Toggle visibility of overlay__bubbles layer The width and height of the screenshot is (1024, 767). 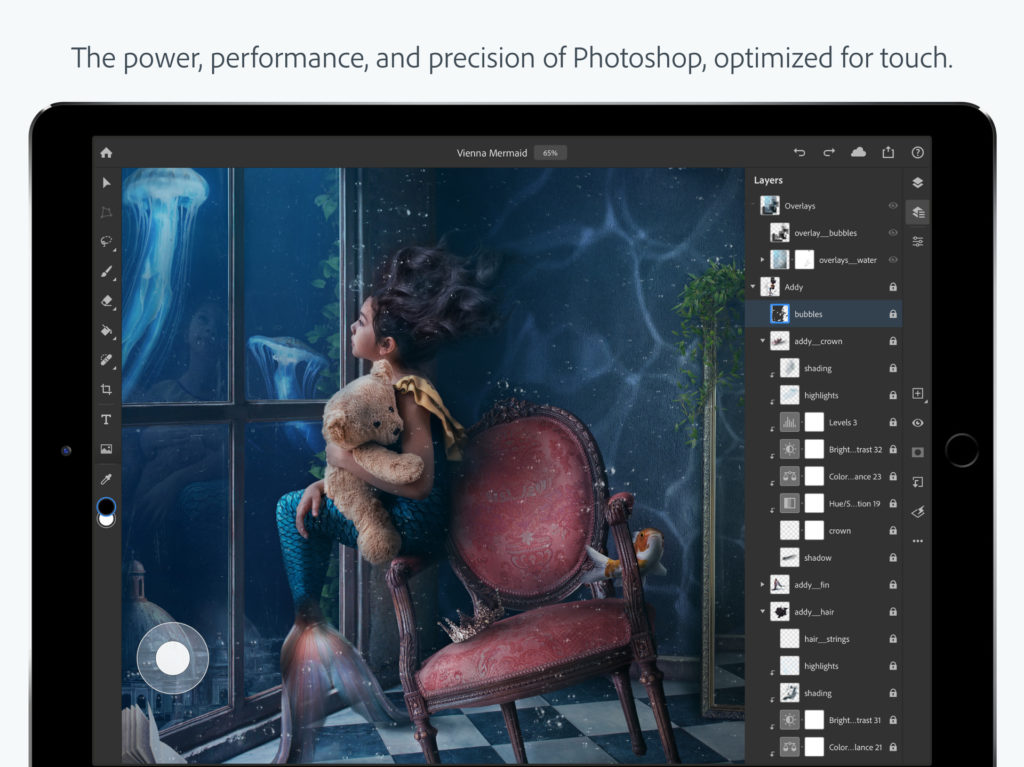(x=894, y=232)
